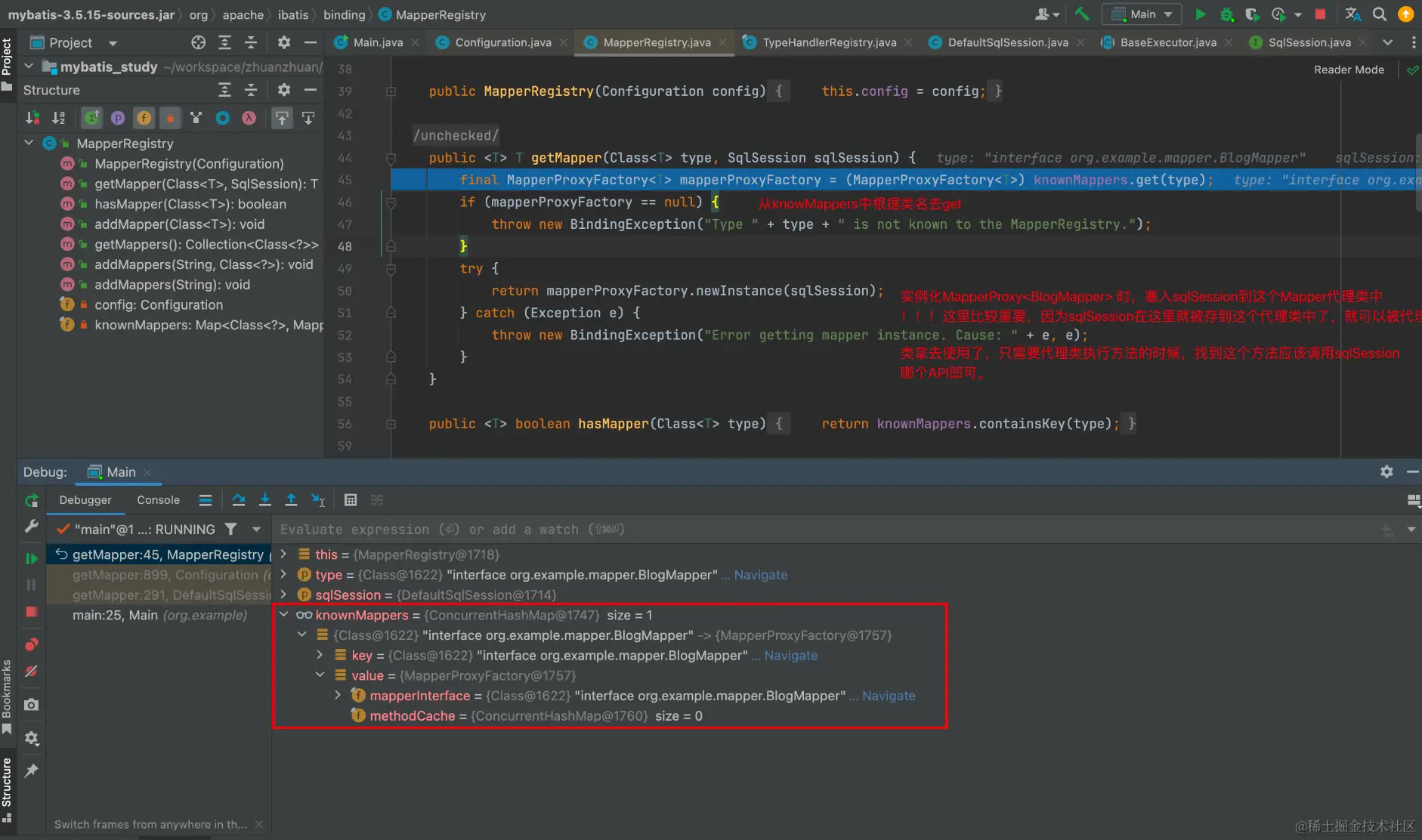Open the thread selector dropdown arrow
This screenshot has height=840, width=1422.
[256, 530]
